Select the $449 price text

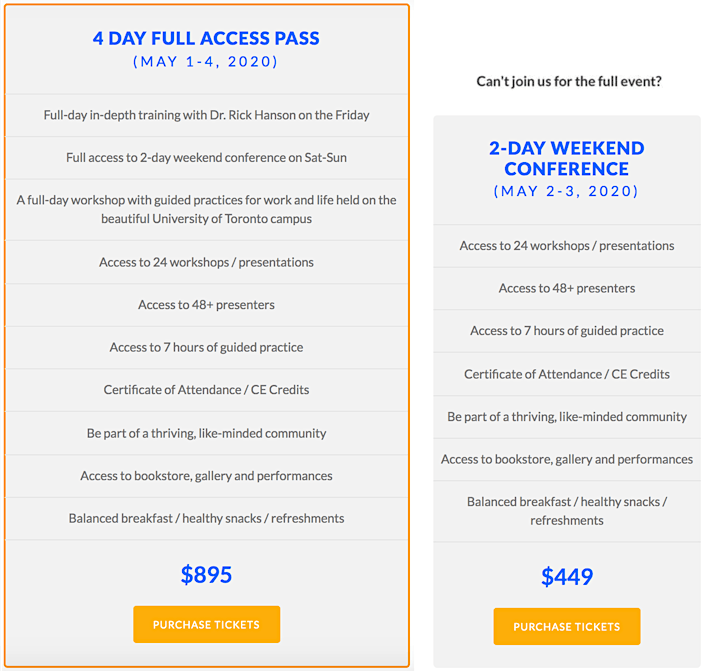(x=567, y=576)
